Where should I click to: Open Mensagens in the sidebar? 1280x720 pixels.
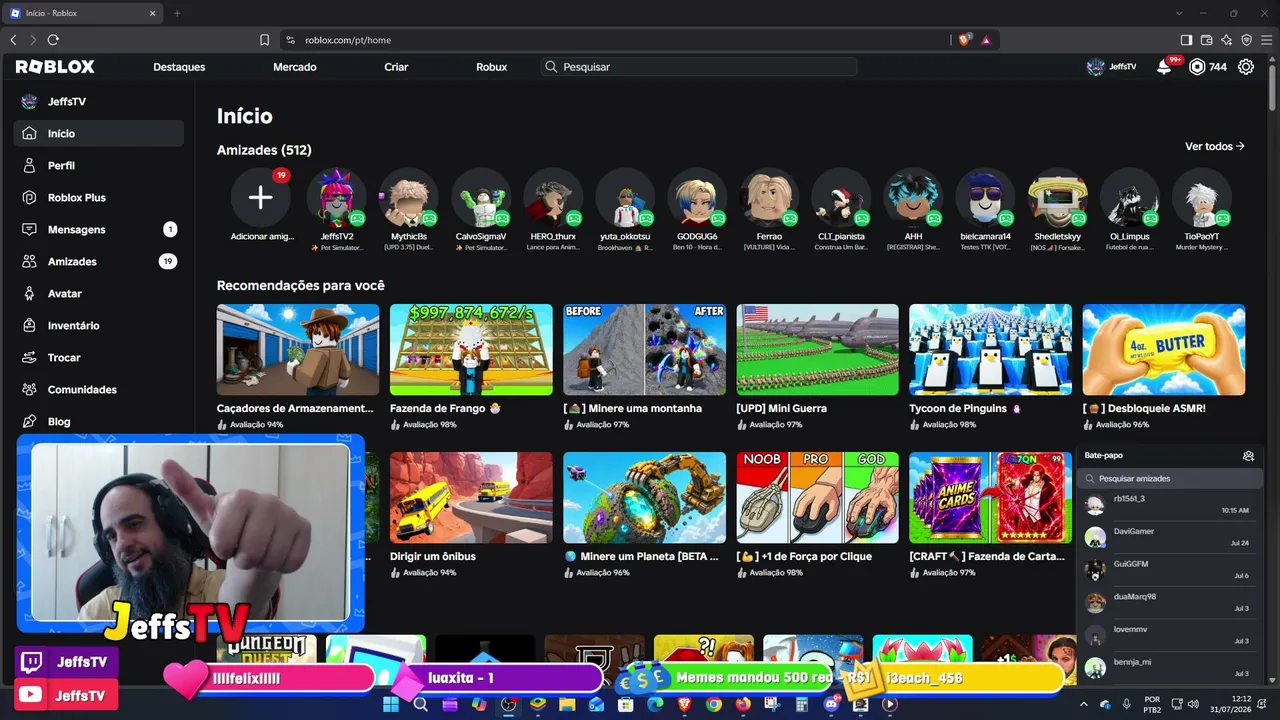[x=98, y=229]
